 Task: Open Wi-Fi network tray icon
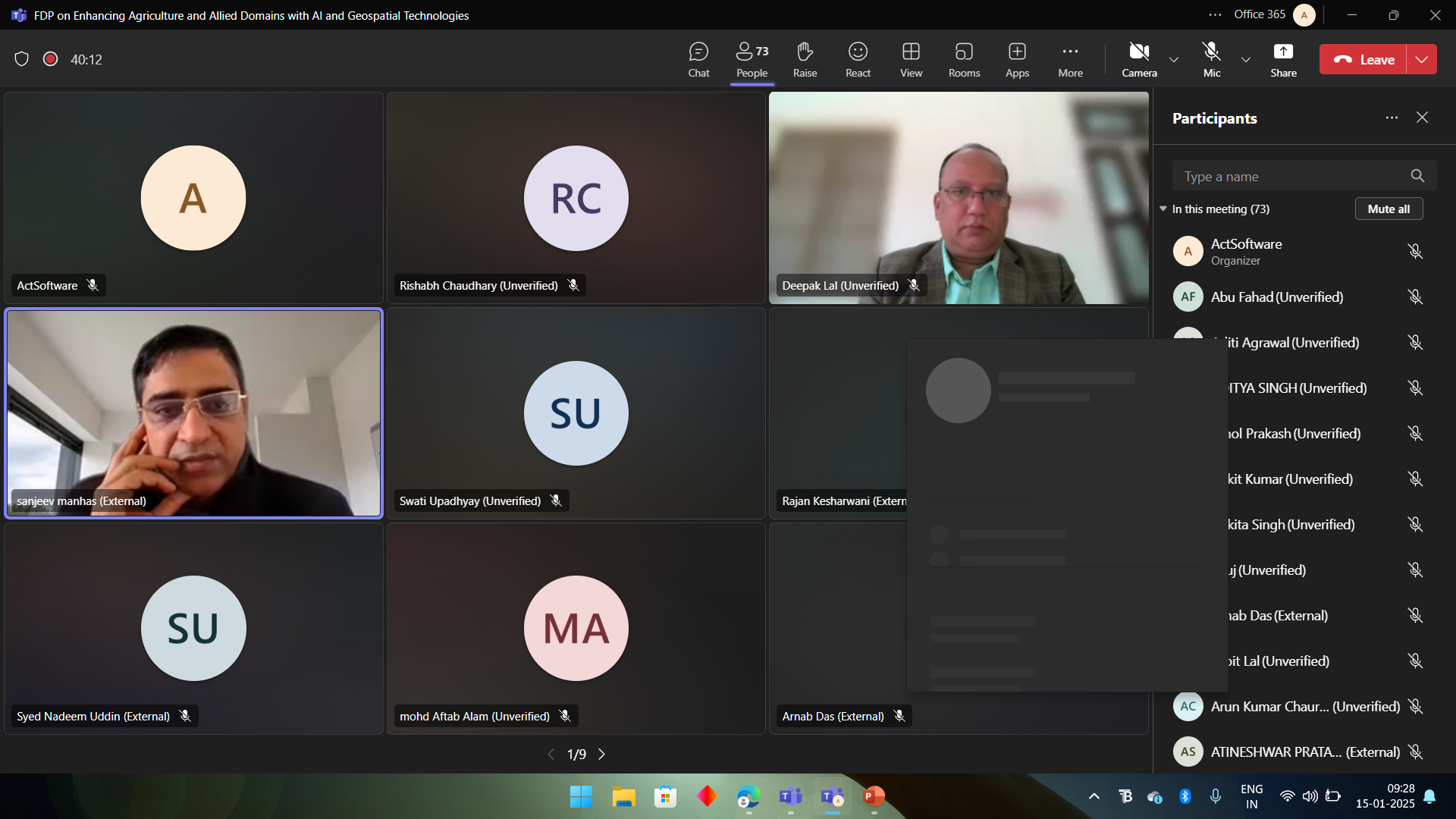coord(1287,796)
